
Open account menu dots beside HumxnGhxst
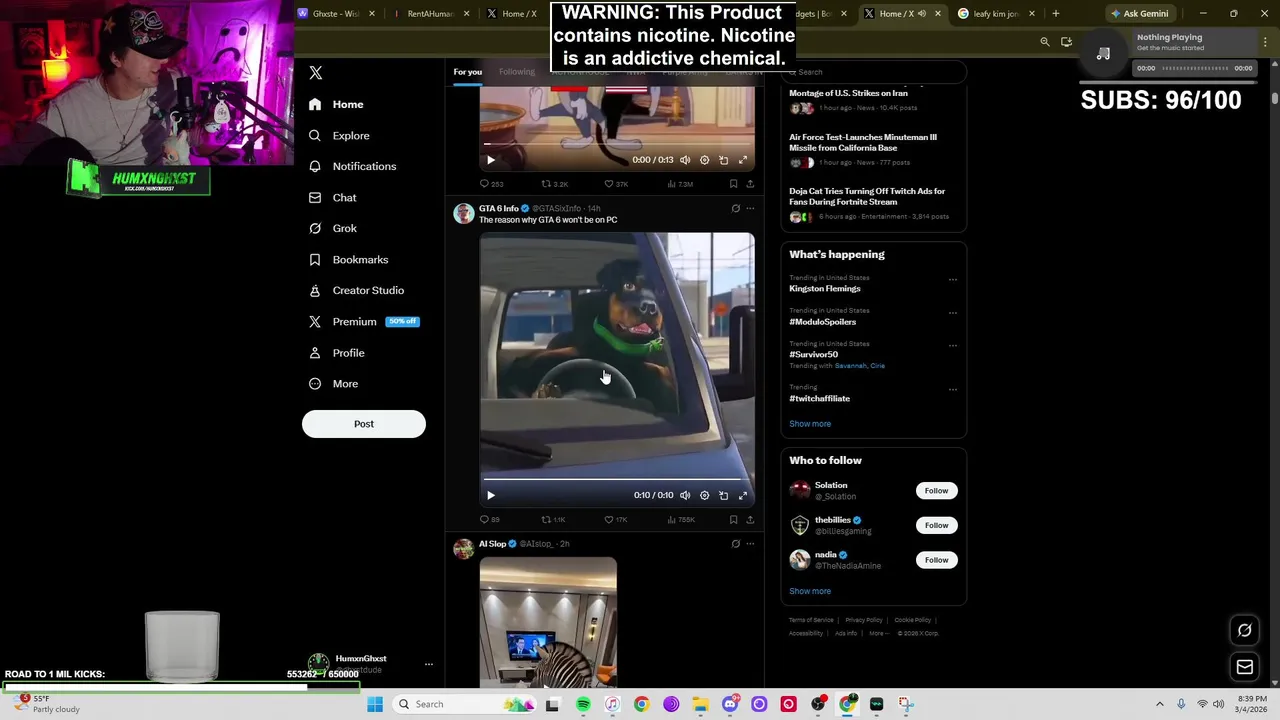[x=429, y=664]
